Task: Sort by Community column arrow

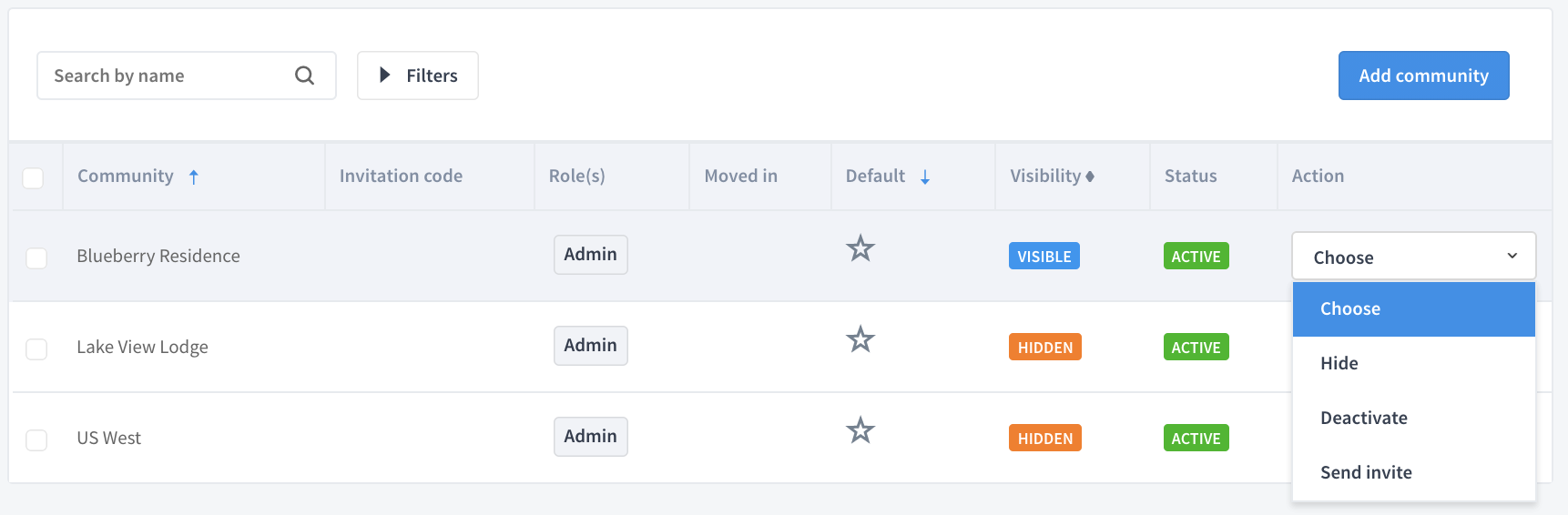Action: (x=193, y=177)
